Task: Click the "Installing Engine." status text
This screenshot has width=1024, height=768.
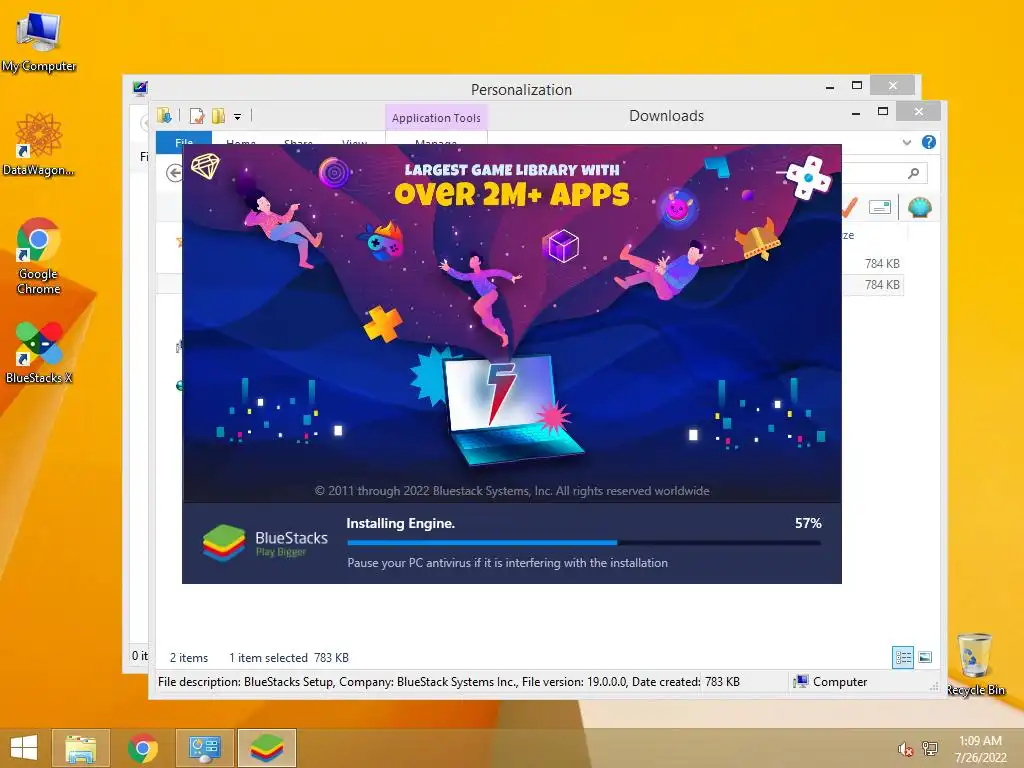Action: [400, 523]
